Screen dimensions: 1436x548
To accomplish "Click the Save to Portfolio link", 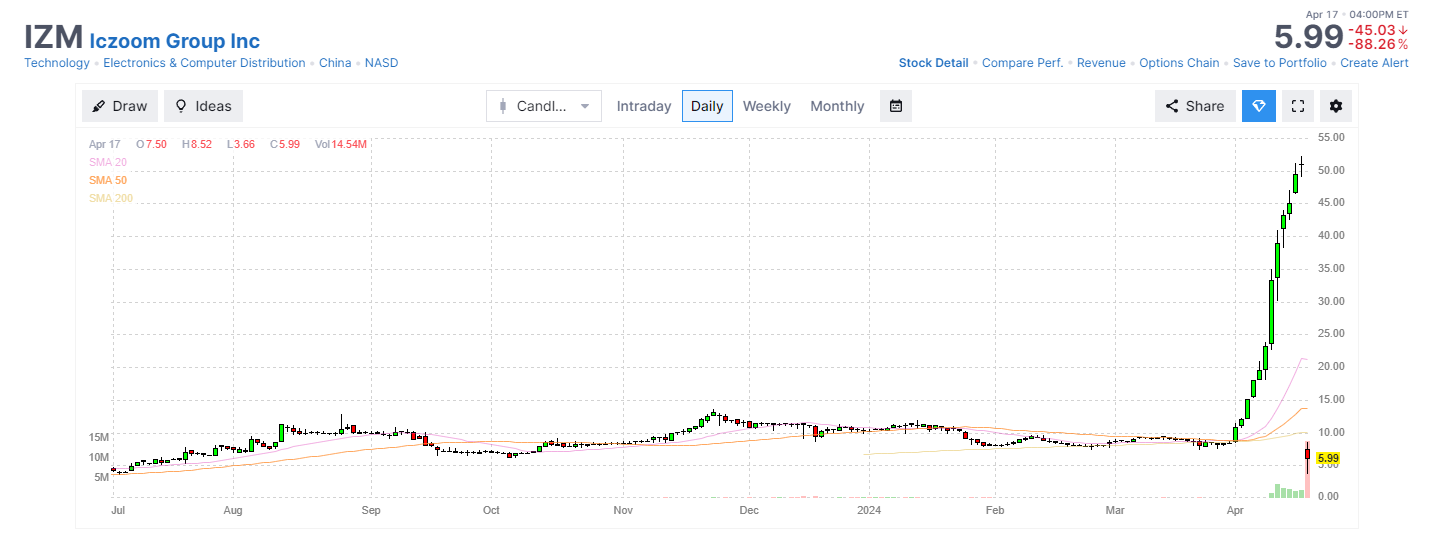I will point(1280,63).
